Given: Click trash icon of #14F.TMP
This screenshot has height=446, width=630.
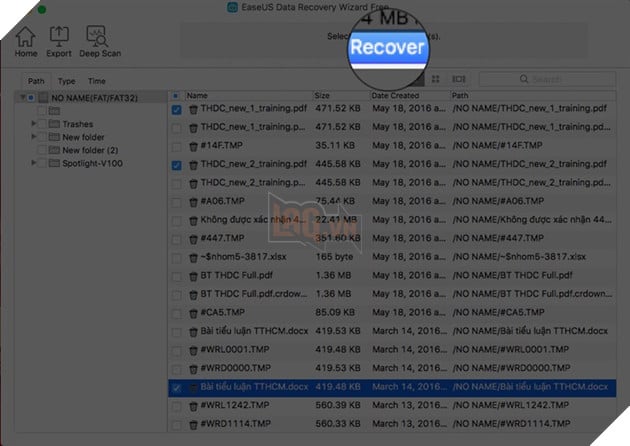Looking at the screenshot, I should [x=193, y=146].
